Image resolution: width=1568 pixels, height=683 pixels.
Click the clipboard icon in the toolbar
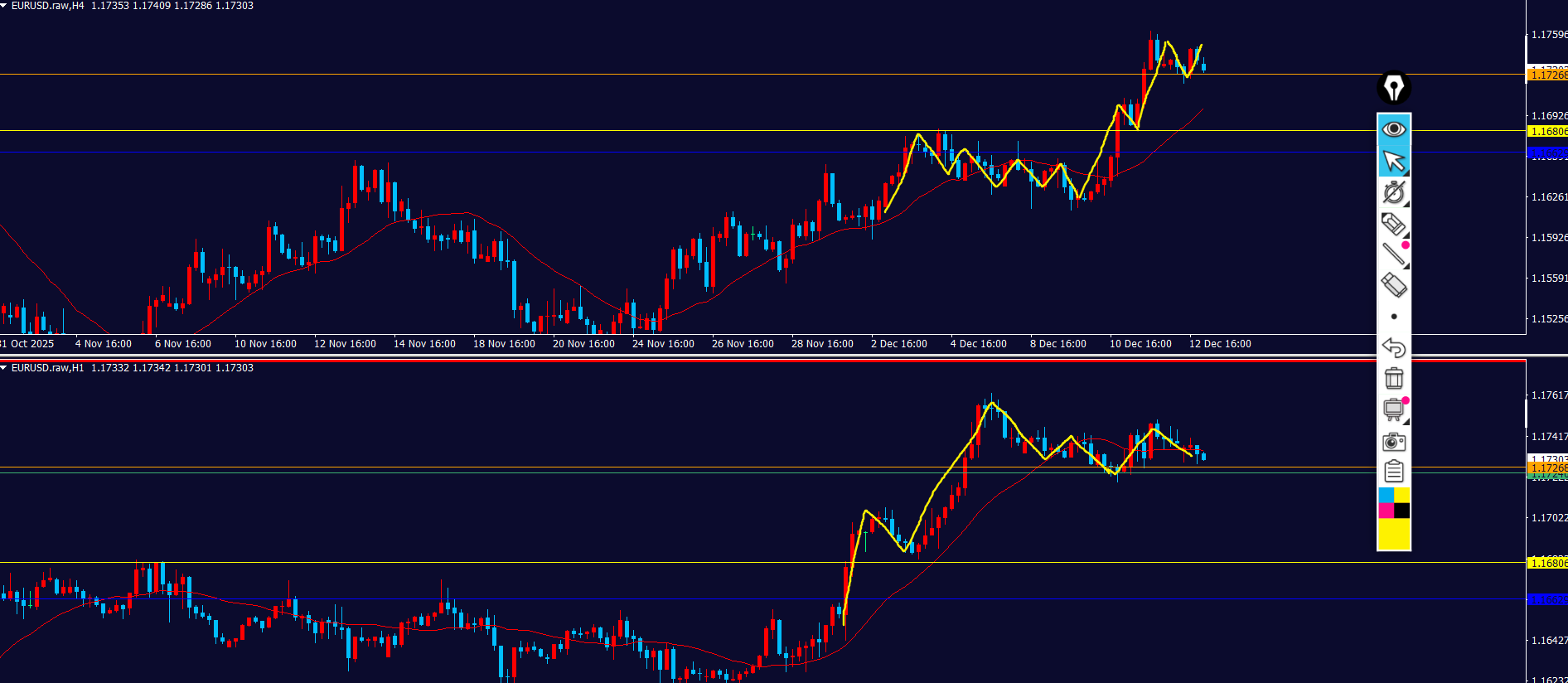[x=1394, y=472]
